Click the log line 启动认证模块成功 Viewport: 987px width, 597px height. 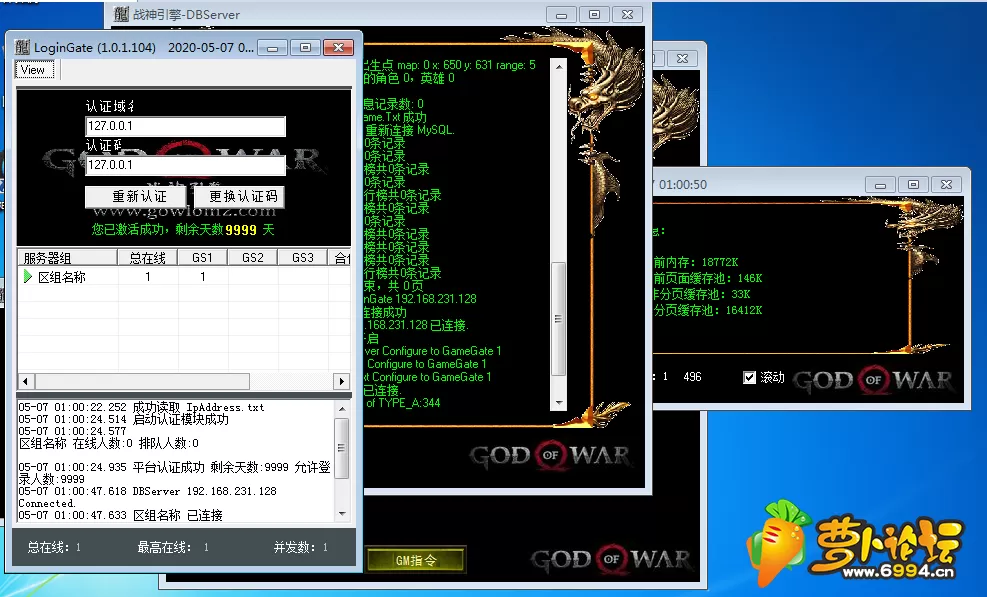coord(123,419)
